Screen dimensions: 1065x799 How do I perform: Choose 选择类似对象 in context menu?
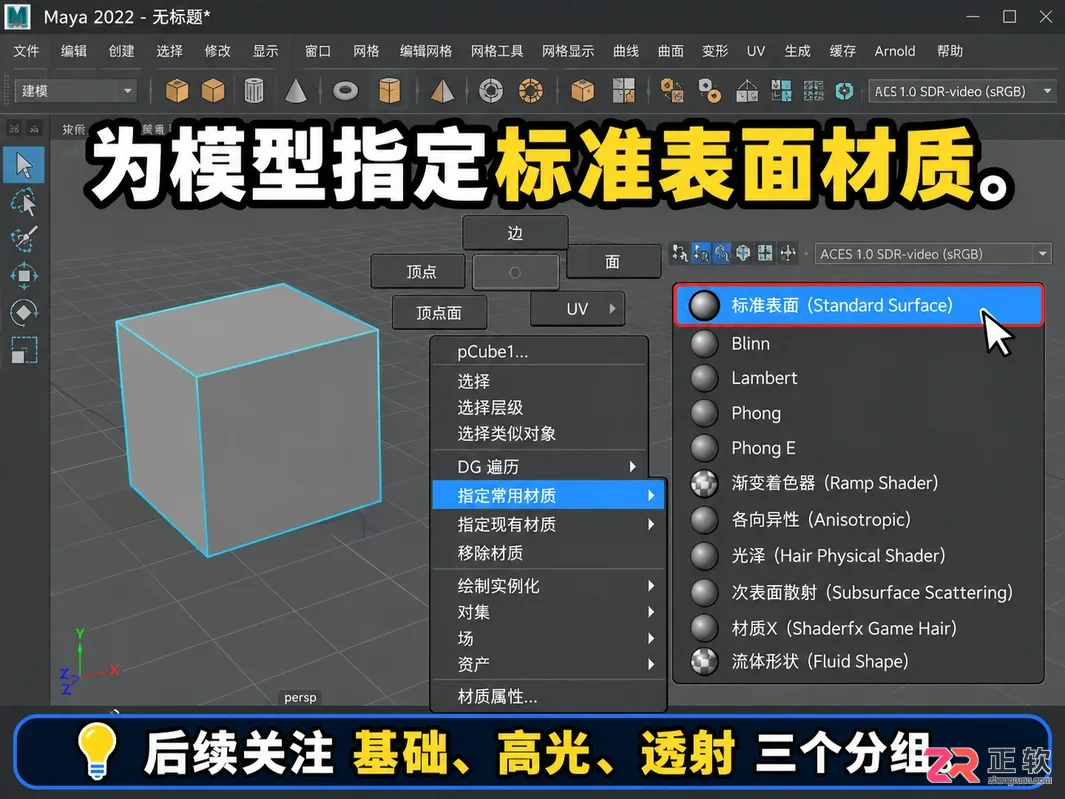coord(539,433)
